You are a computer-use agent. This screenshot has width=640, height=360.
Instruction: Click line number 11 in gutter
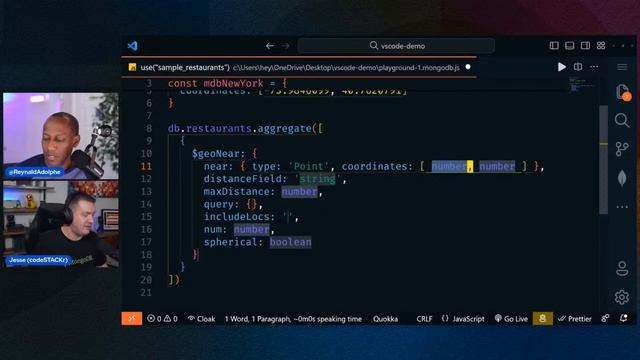click(146, 167)
